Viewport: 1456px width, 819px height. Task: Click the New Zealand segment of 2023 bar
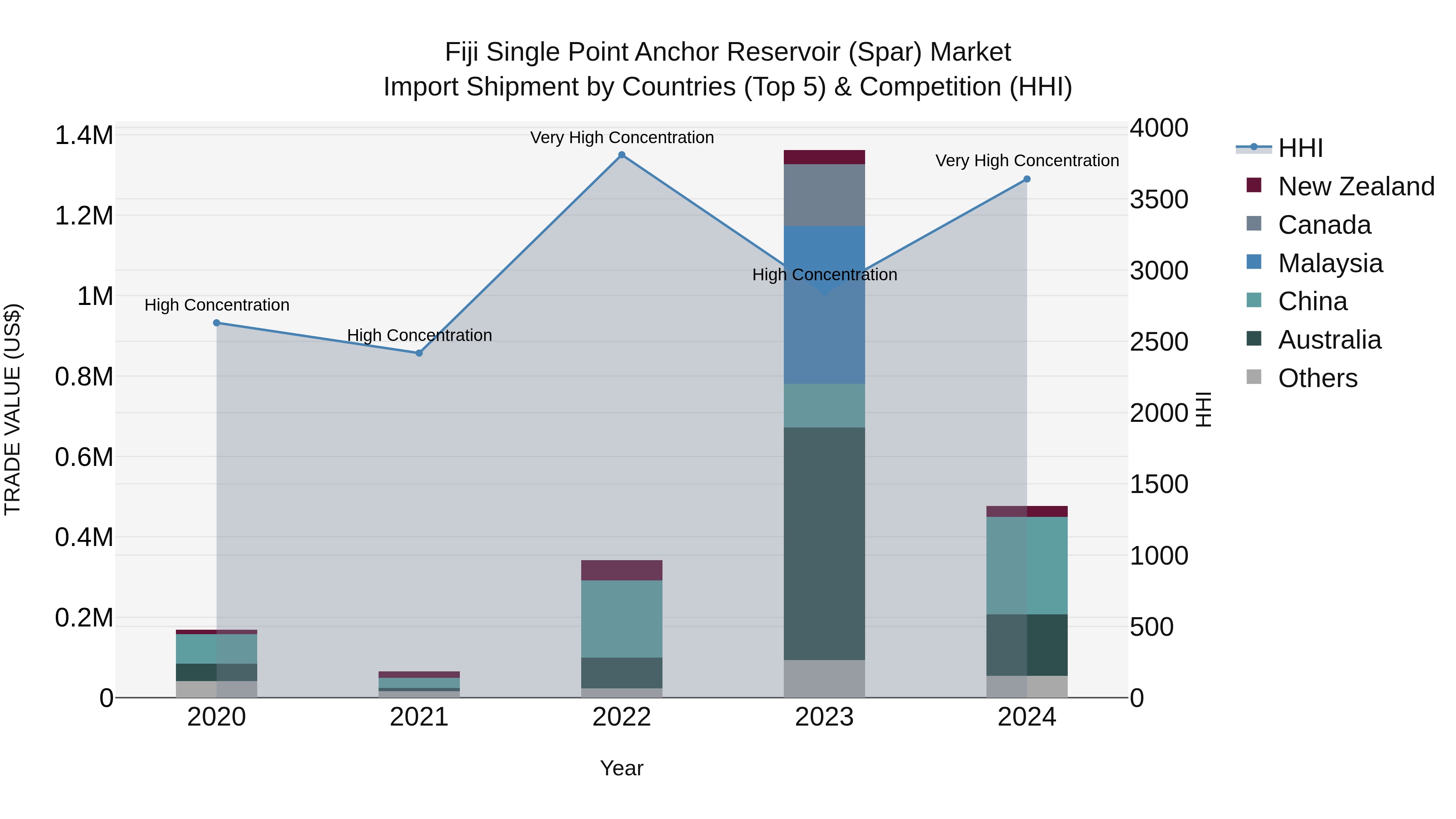coord(824,157)
